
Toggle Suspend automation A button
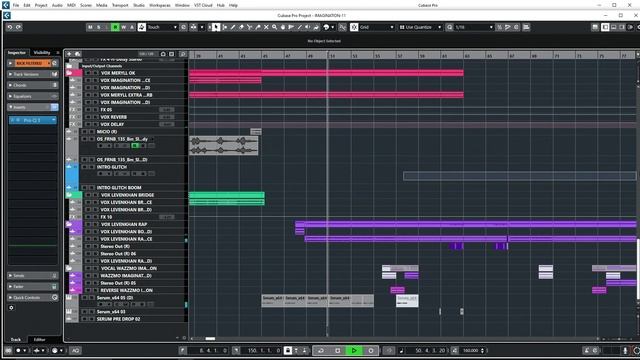[x=132, y=27]
